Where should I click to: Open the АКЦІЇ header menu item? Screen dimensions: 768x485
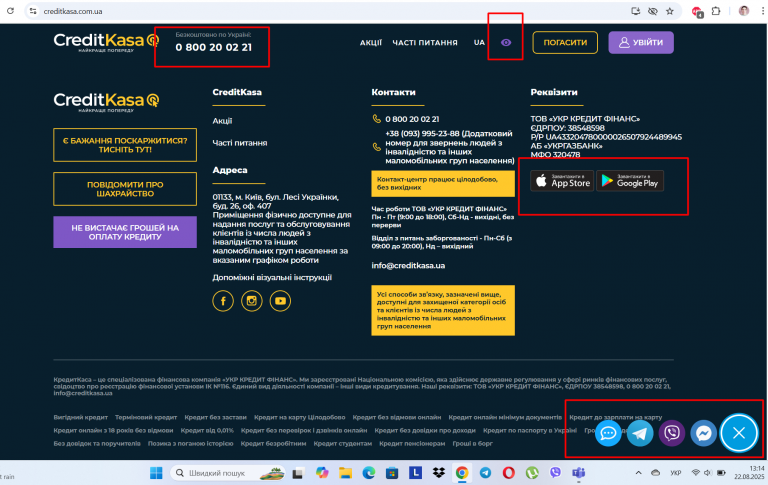coord(371,43)
